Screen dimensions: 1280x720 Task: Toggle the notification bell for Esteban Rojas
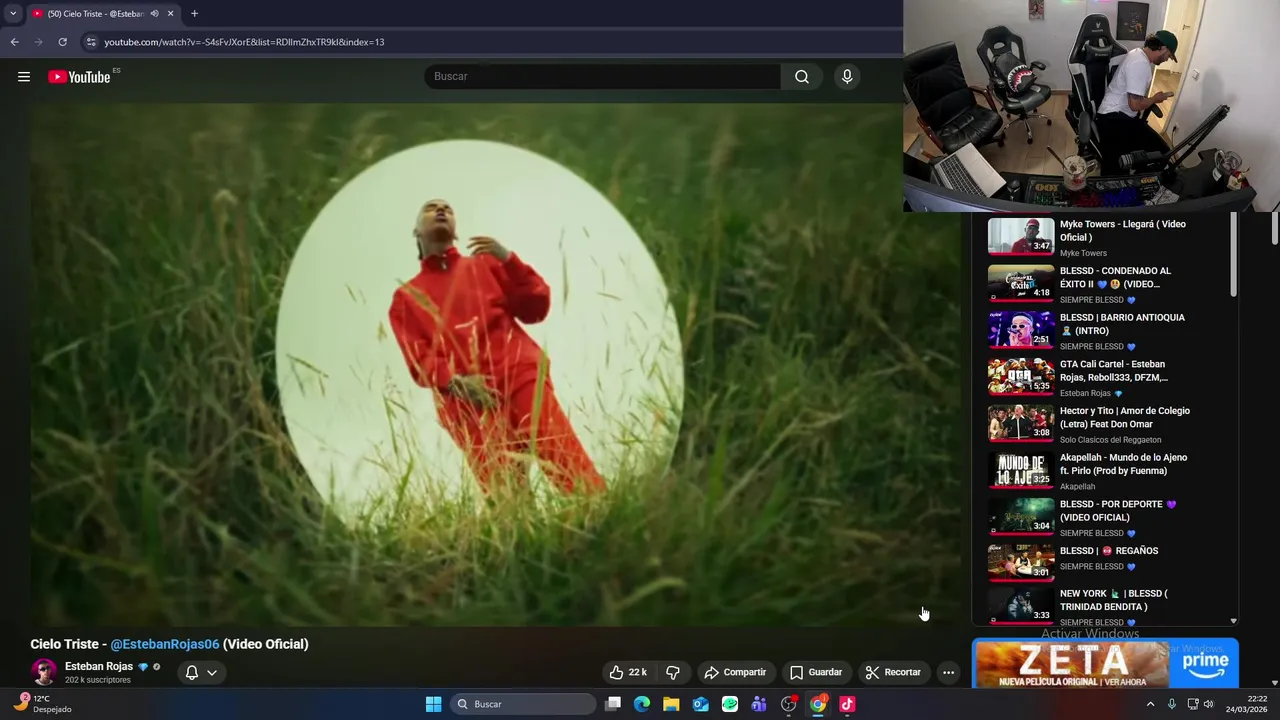[x=192, y=672]
